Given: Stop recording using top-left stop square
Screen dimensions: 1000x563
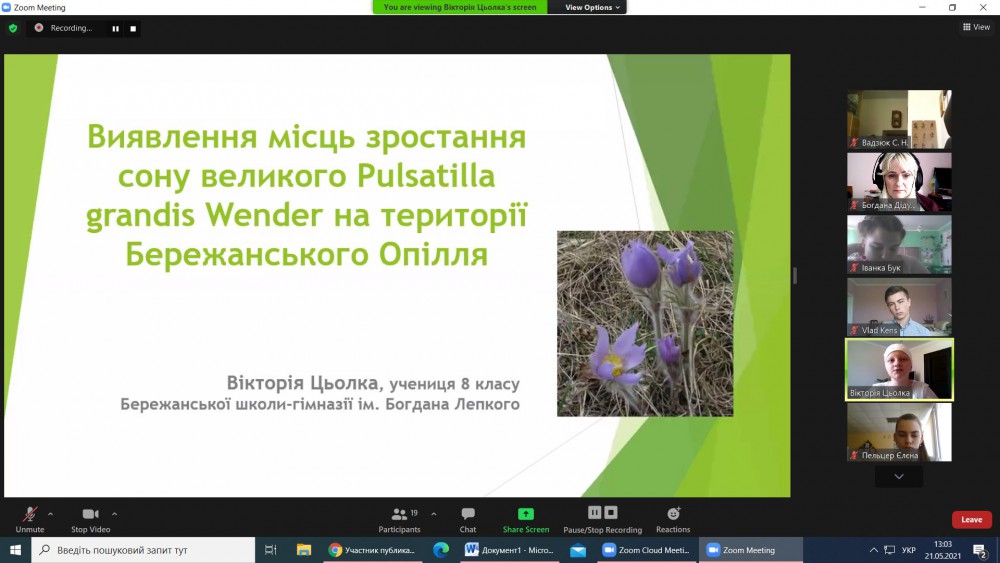Looking at the screenshot, I should coord(133,28).
